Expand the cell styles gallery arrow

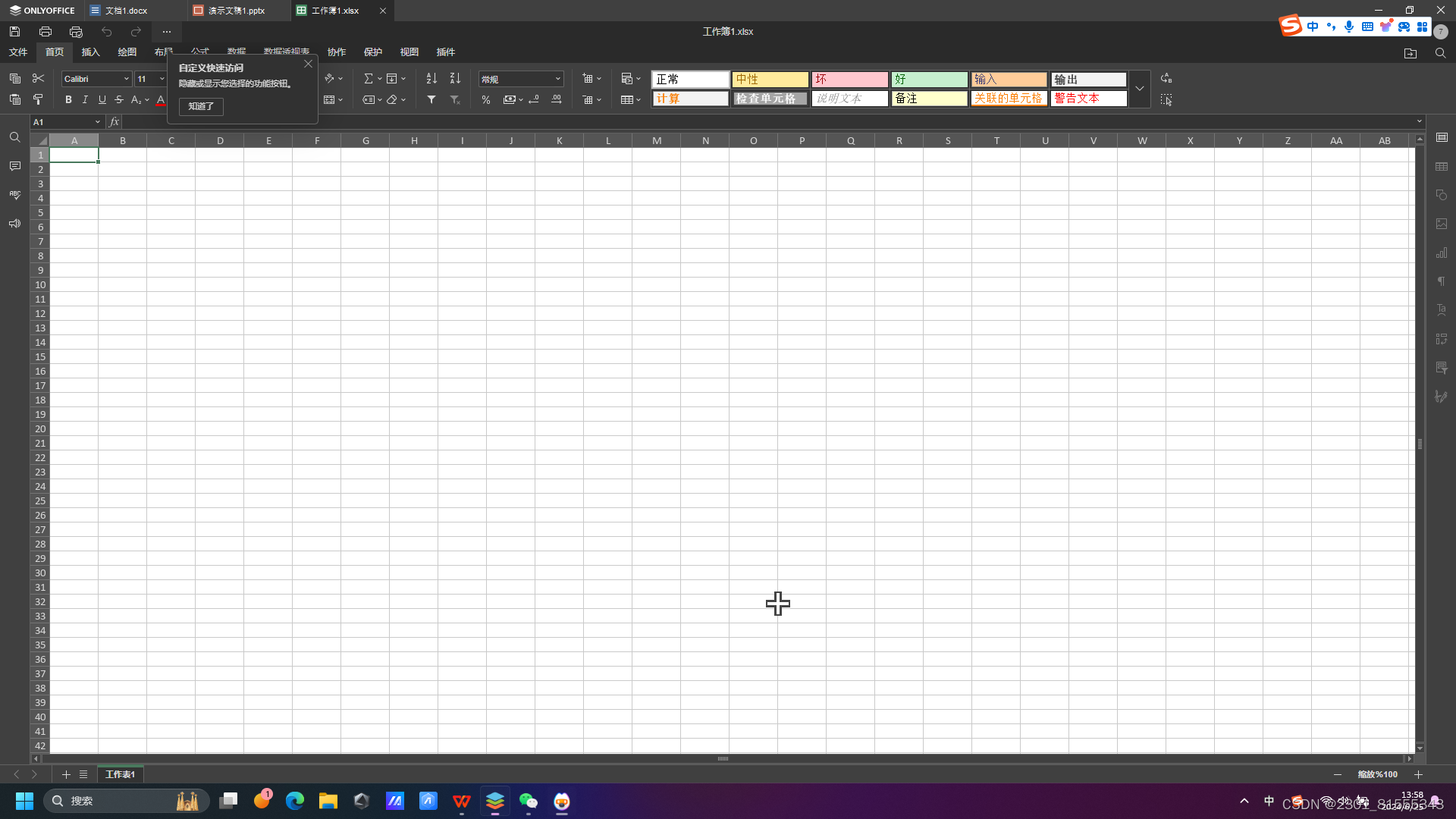[x=1139, y=89]
